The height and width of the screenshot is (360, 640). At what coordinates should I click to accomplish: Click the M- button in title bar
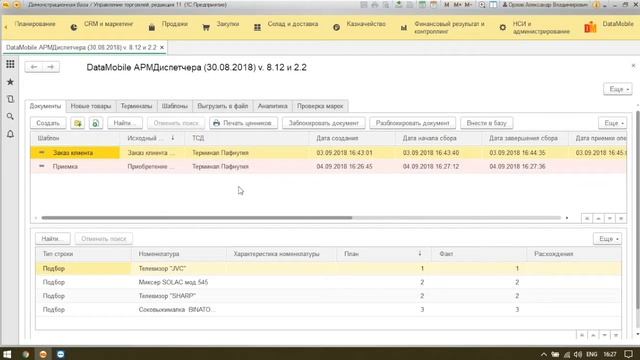[x=468, y=5]
